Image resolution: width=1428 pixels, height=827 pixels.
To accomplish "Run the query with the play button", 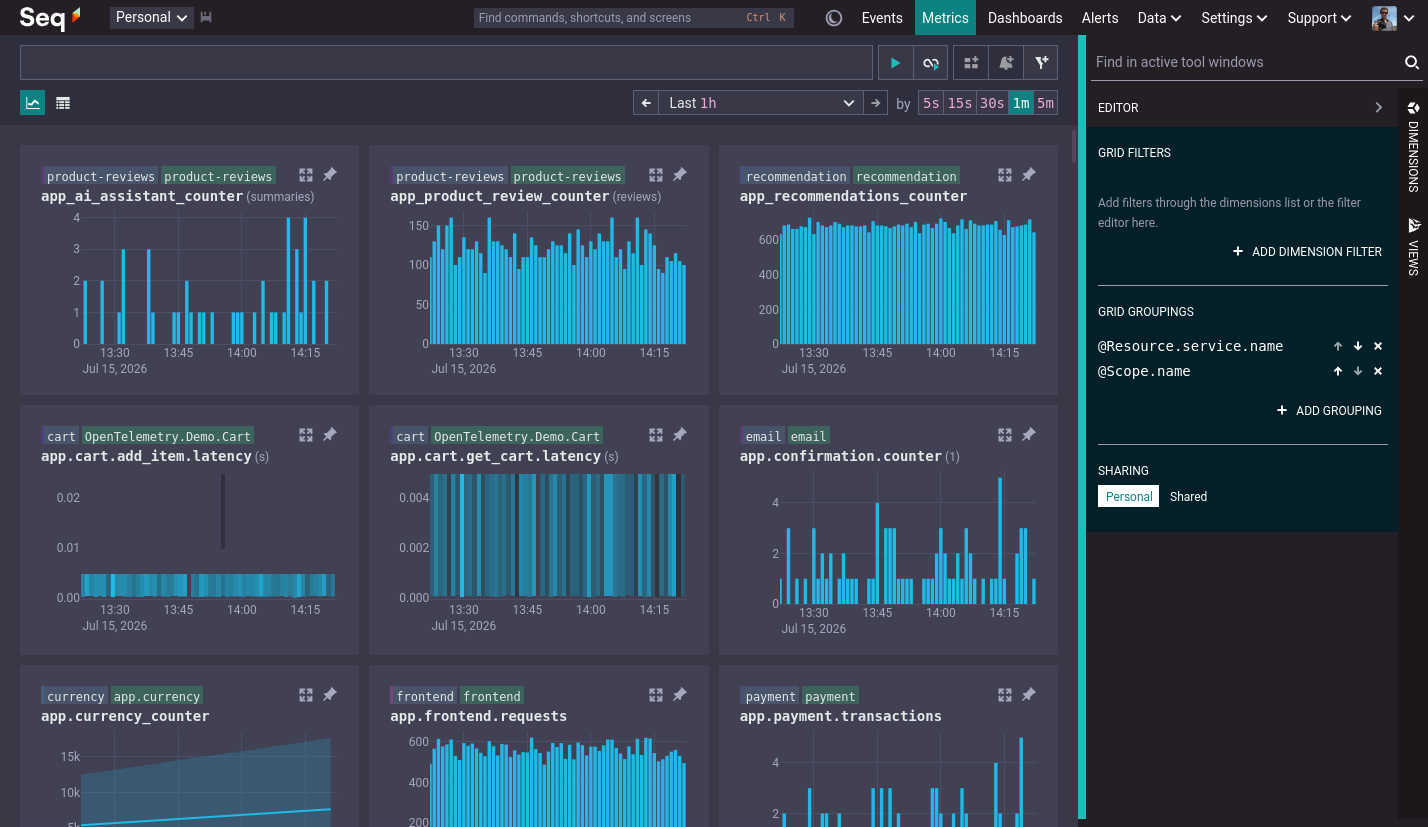I will tap(895, 62).
